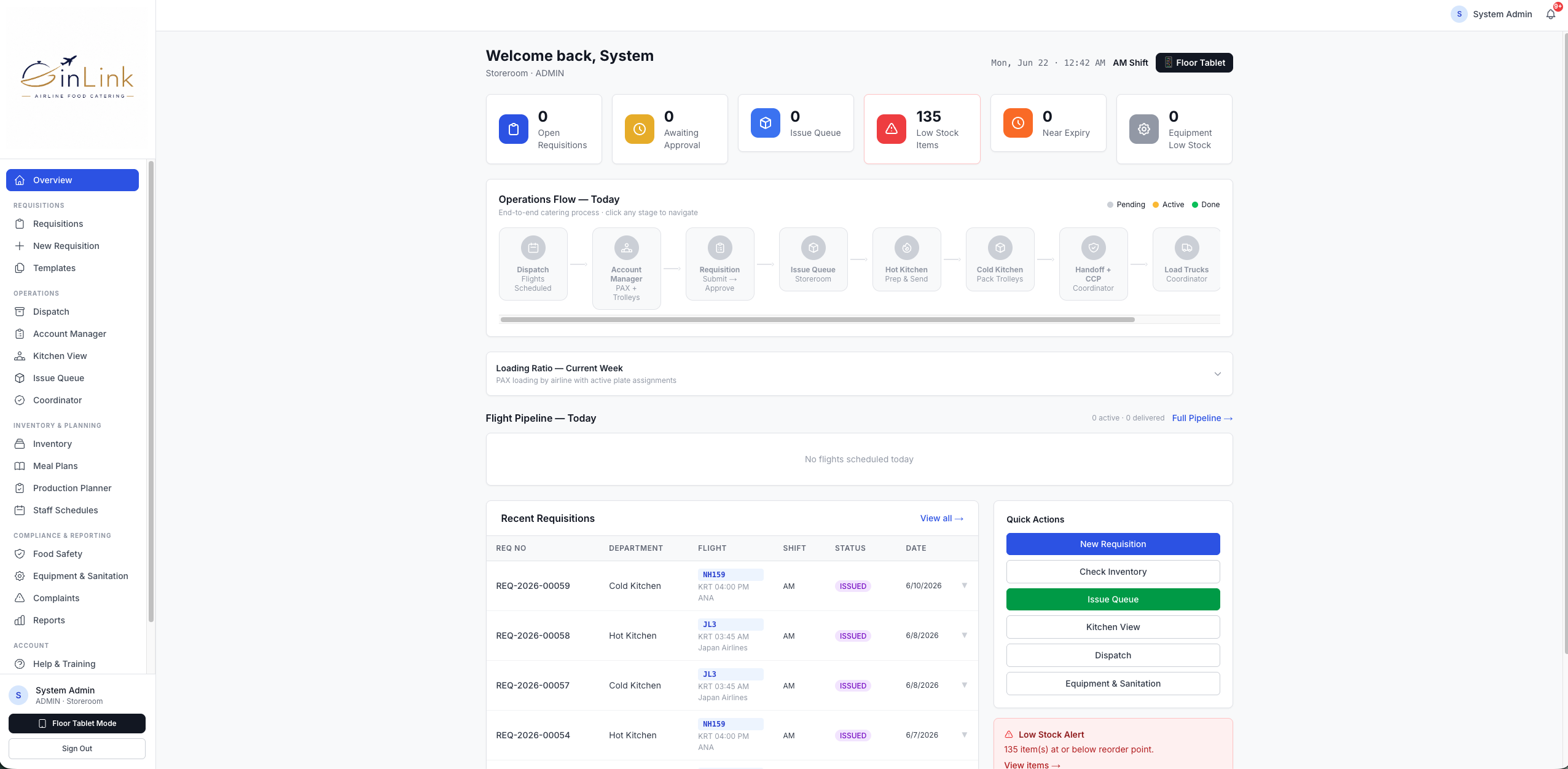
Task: Click the Open Requisitions clipboard icon
Action: (x=513, y=129)
